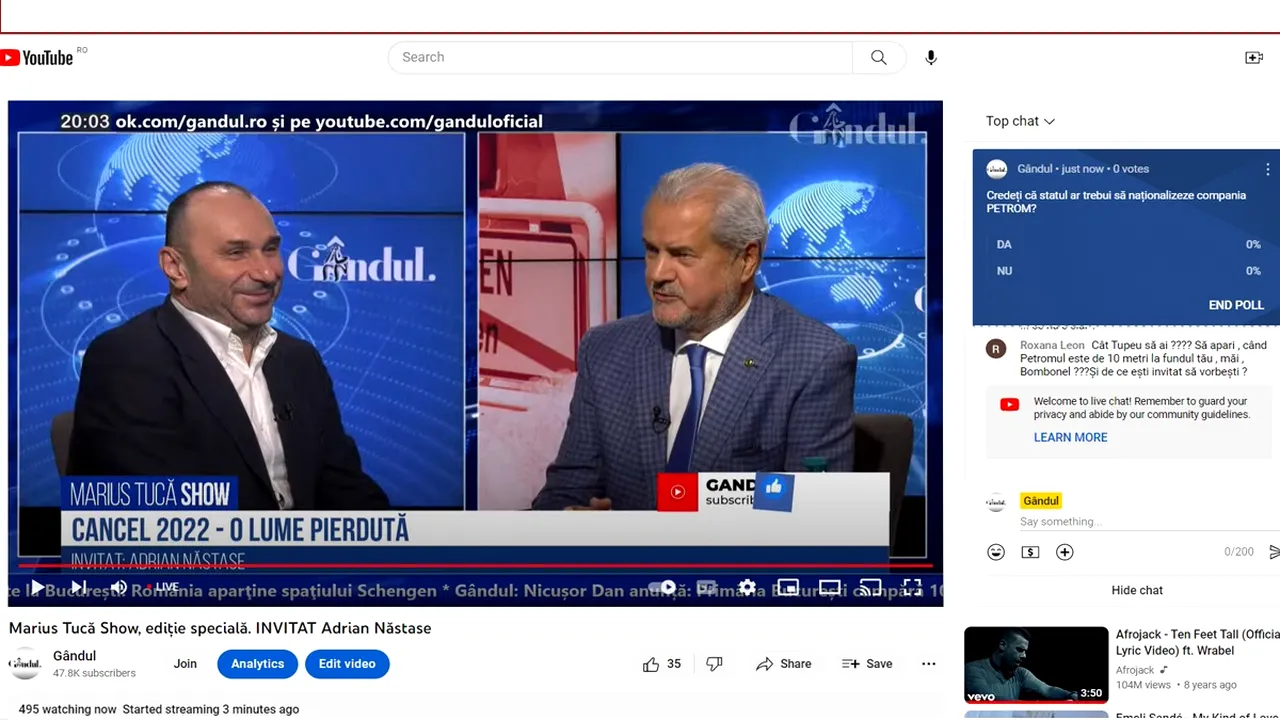This screenshot has height=720, width=1280.
Task: Click the END POLL button
Action: (1236, 305)
